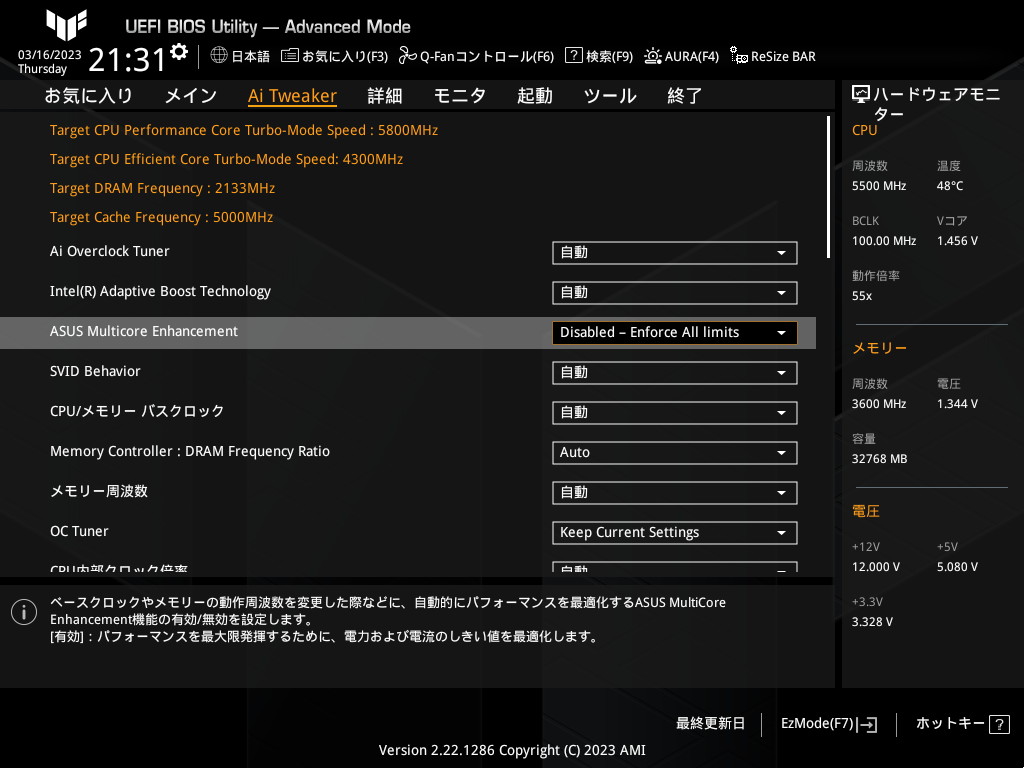Switch to メイン tab
This screenshot has height=768, width=1024.
(191, 95)
